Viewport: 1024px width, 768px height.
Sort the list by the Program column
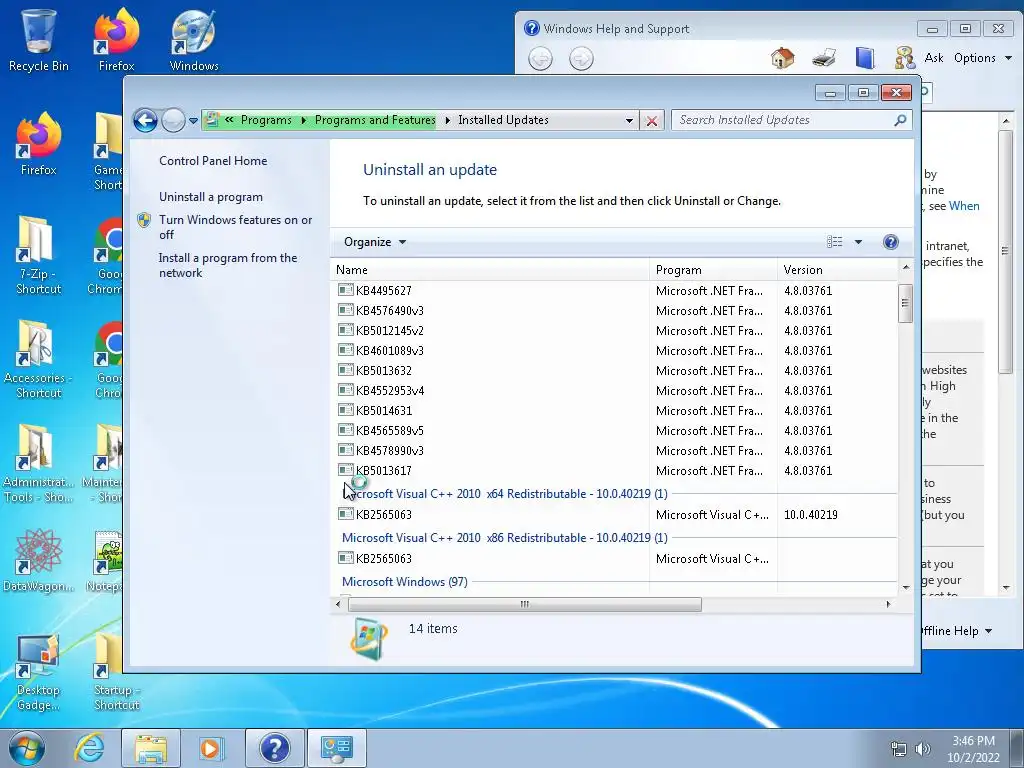tap(713, 270)
